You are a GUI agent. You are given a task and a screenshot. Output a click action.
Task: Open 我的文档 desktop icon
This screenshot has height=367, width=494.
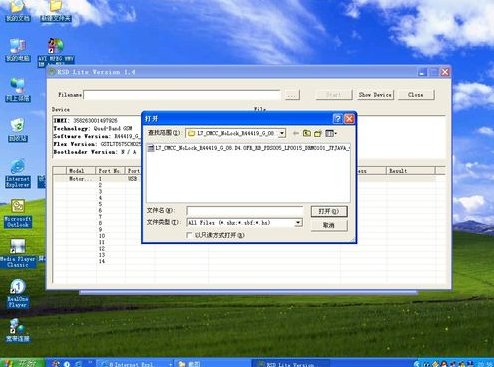18,11
